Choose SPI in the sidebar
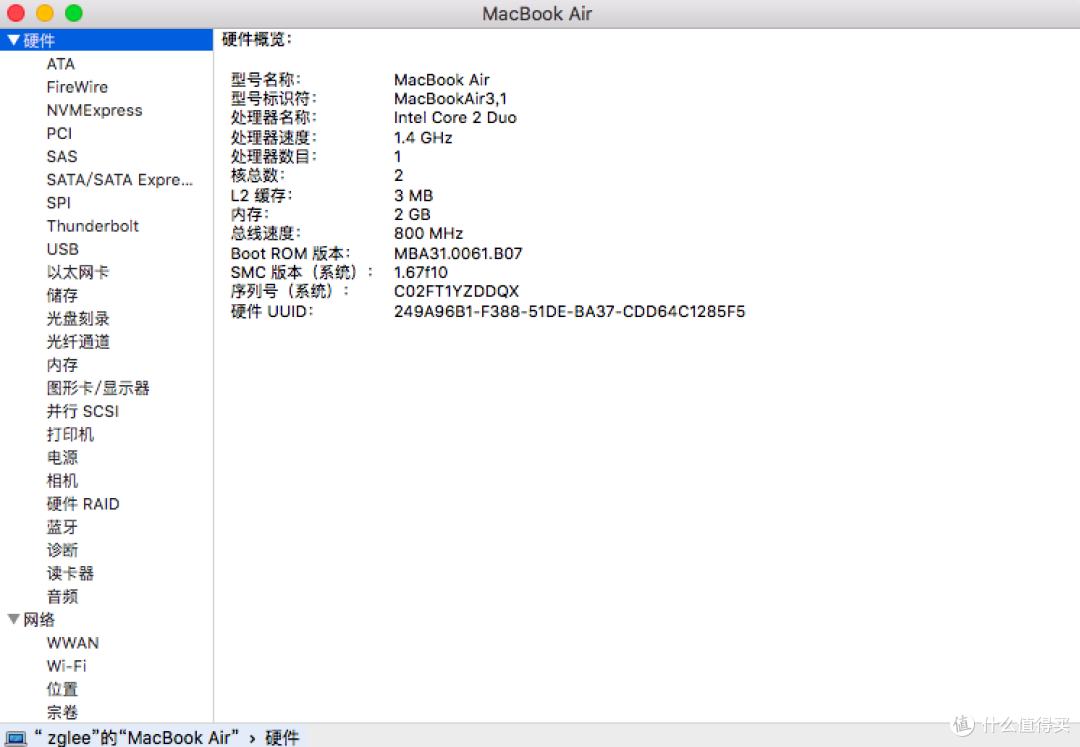The image size is (1080, 747). 59,203
